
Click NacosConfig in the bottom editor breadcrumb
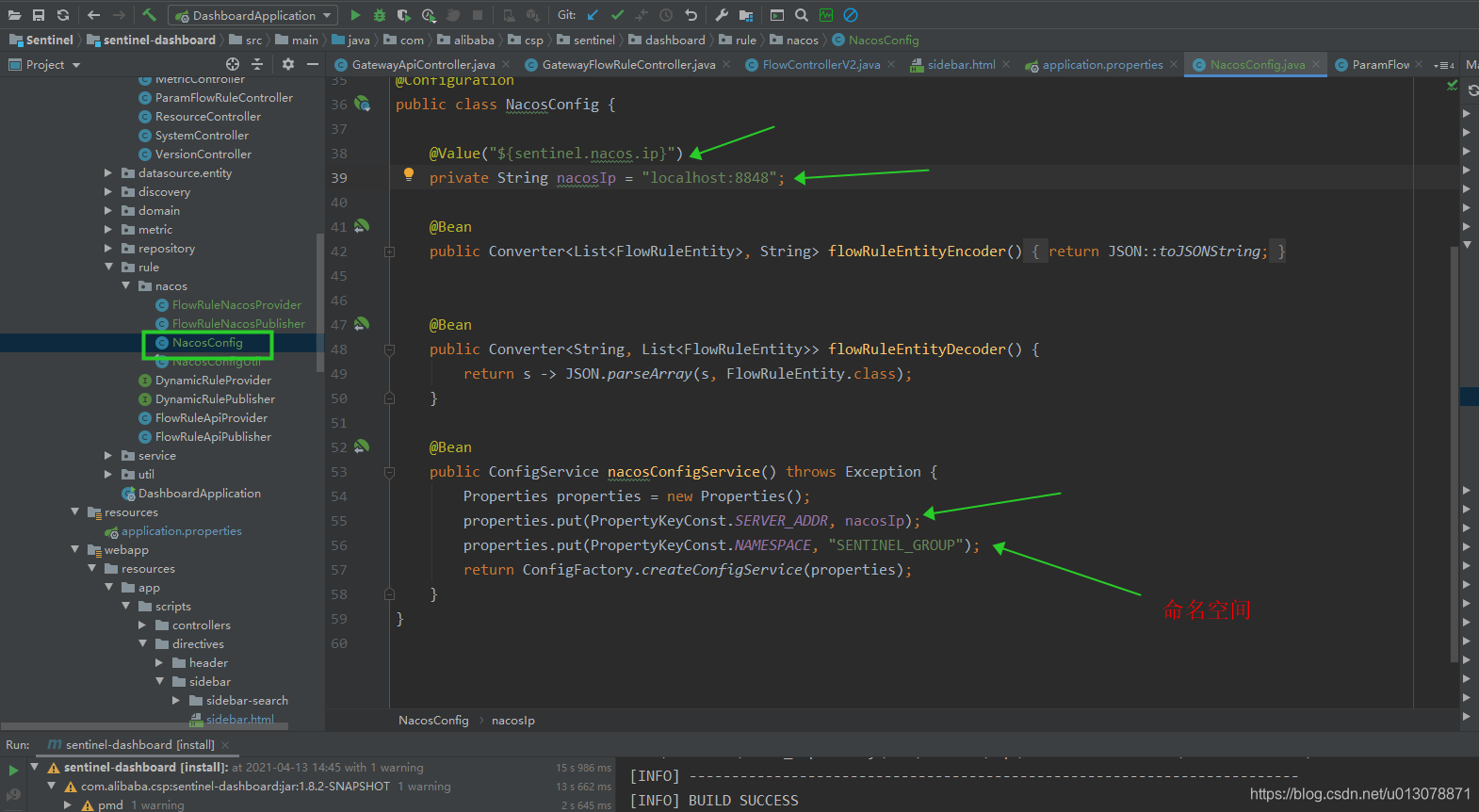pyautogui.click(x=433, y=721)
